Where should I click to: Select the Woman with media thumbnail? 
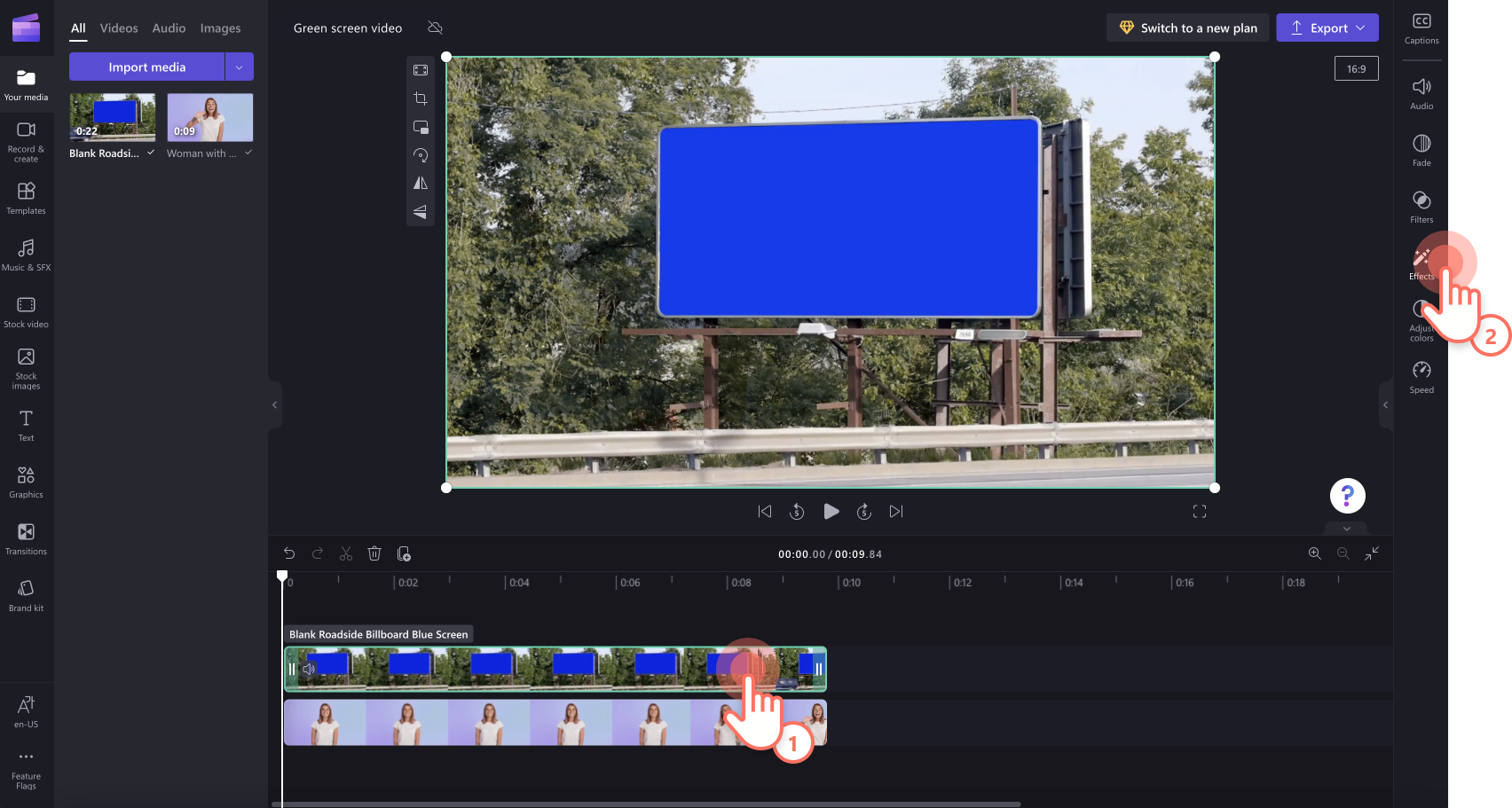click(209, 116)
